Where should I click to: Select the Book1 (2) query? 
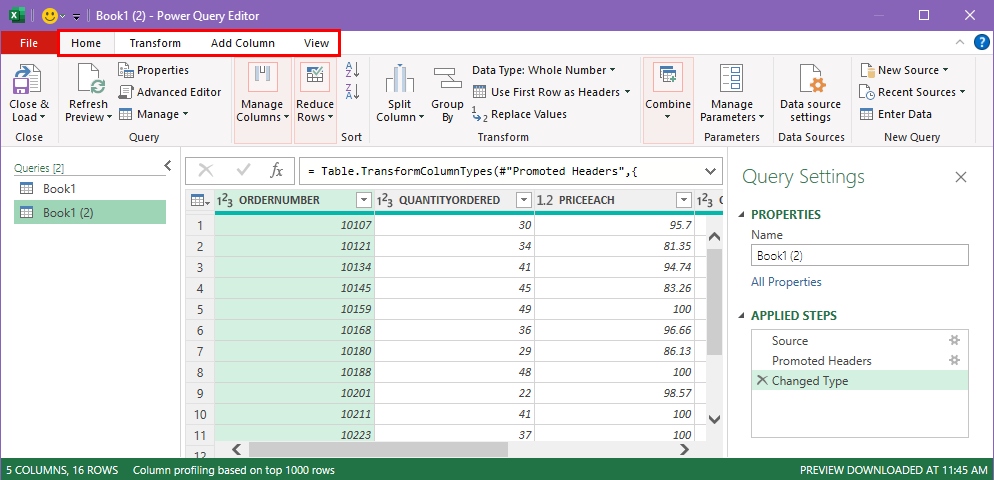(90, 212)
